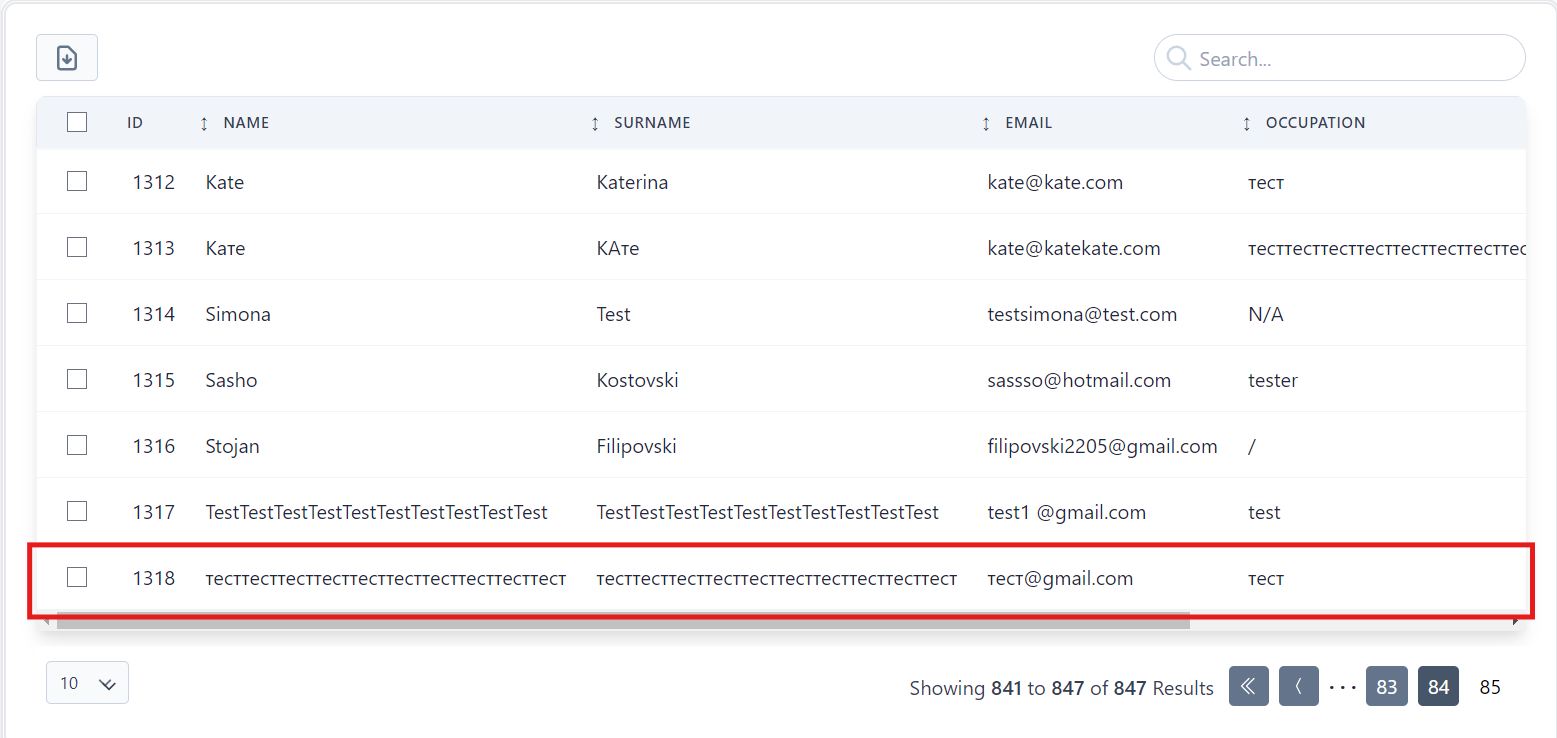Jump to first page double-chevron button
Screen dimensions: 1557x738
tap(1248, 687)
